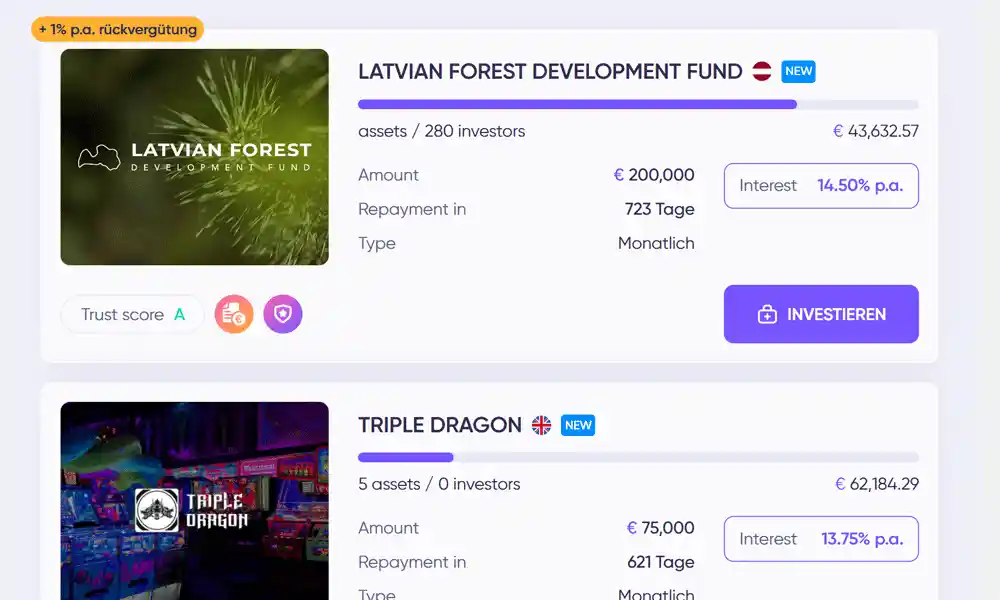Screen dimensions: 1000x600
Task: Click the Triple Dragon funding progress bar
Action: coord(638,457)
